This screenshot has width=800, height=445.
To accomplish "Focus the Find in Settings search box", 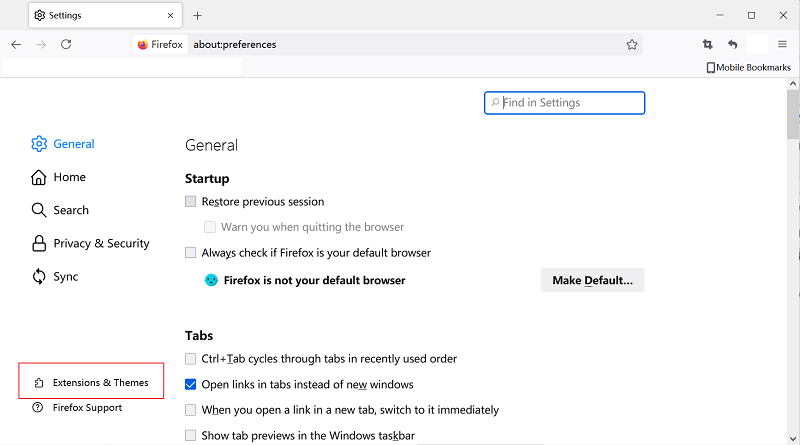I will click(564, 103).
